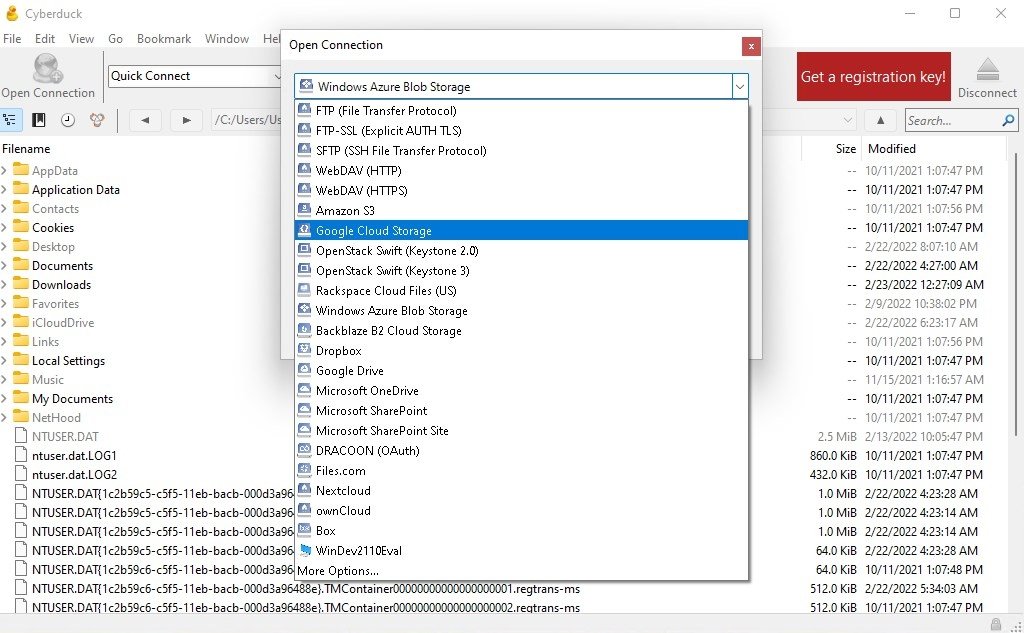The height and width of the screenshot is (633, 1024).
Task: Choose FTP (File Transfer Protocol) option
Action: pyautogui.click(x=521, y=110)
